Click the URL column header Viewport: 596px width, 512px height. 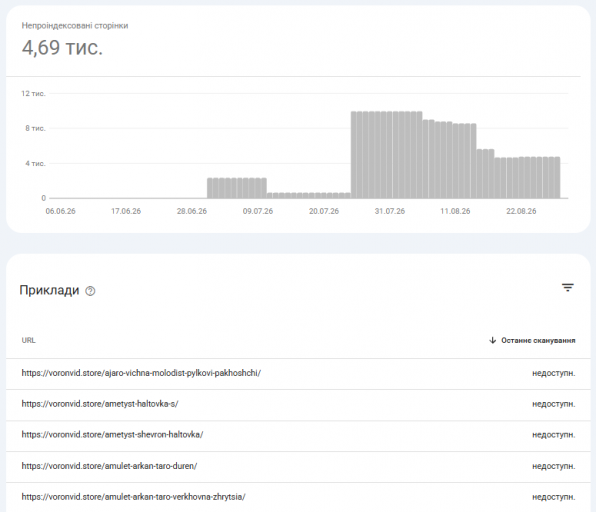(x=29, y=340)
